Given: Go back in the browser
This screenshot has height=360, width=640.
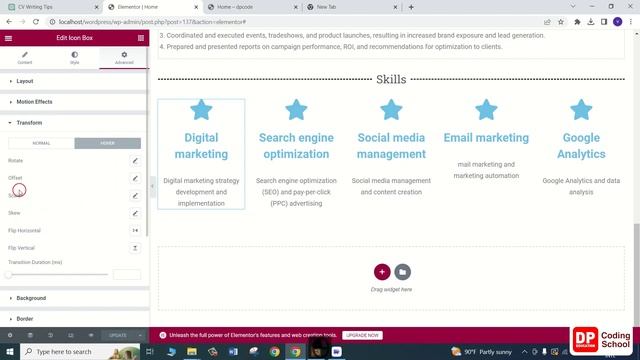Looking at the screenshot, I should [9, 22].
